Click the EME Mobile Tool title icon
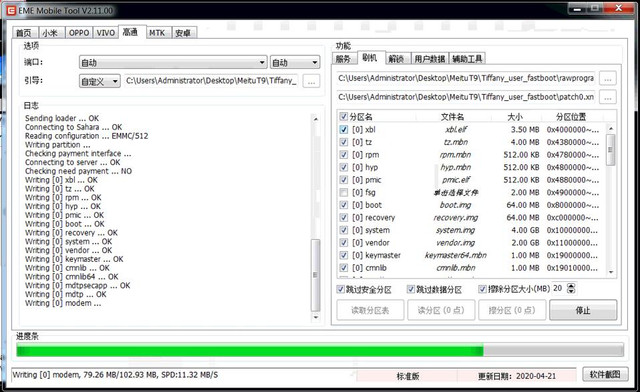The image size is (640, 392). pos(11,11)
